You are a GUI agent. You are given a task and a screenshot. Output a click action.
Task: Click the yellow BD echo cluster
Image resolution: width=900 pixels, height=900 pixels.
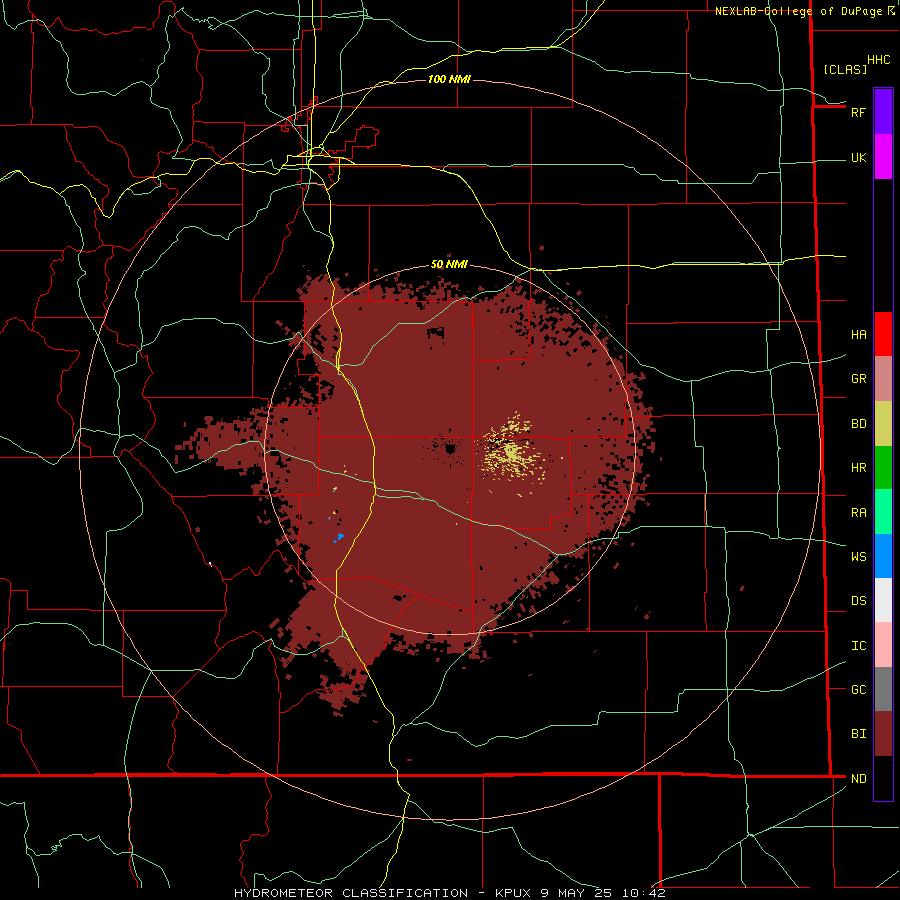click(x=511, y=449)
